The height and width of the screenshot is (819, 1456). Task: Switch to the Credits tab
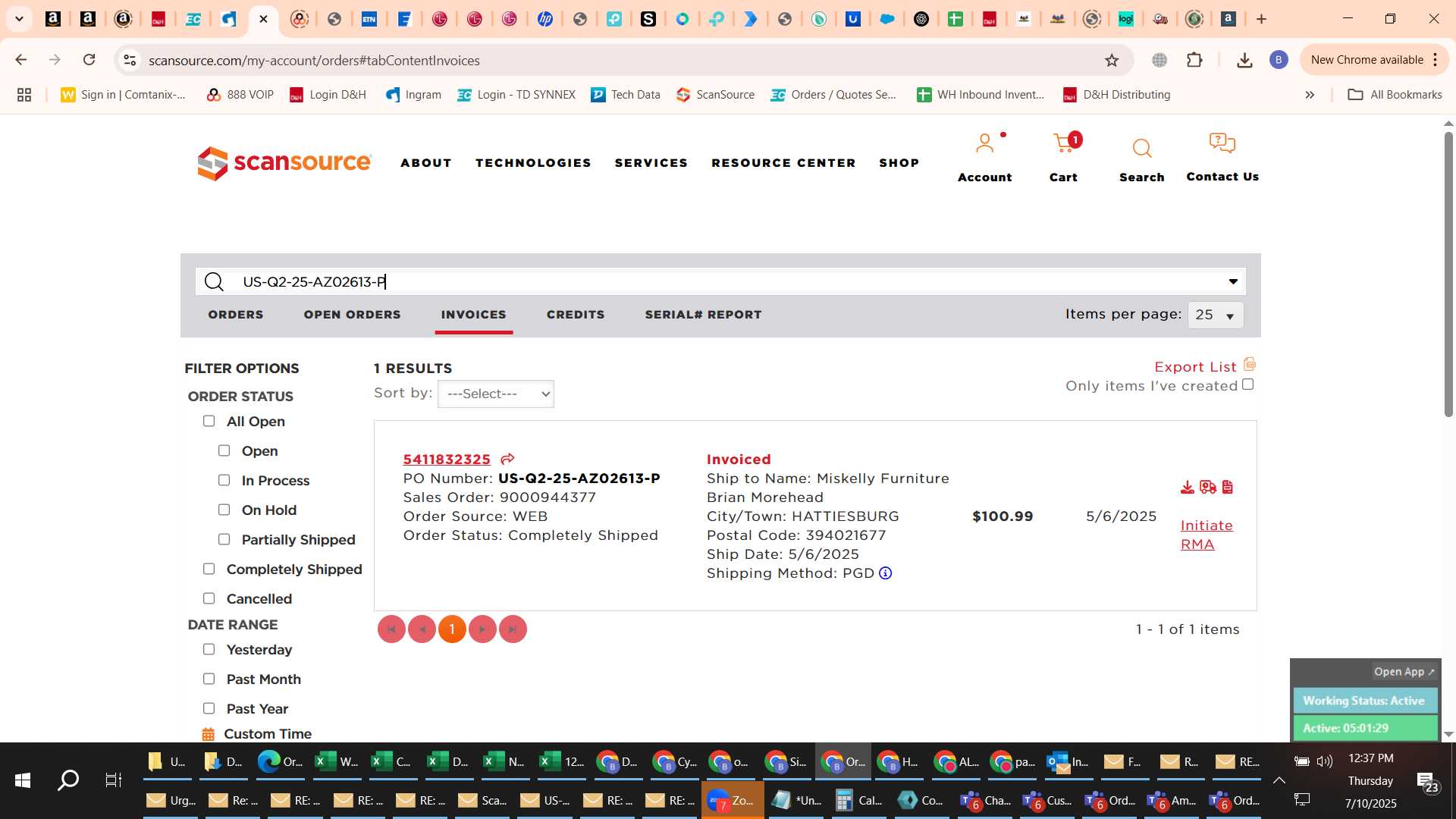point(576,315)
